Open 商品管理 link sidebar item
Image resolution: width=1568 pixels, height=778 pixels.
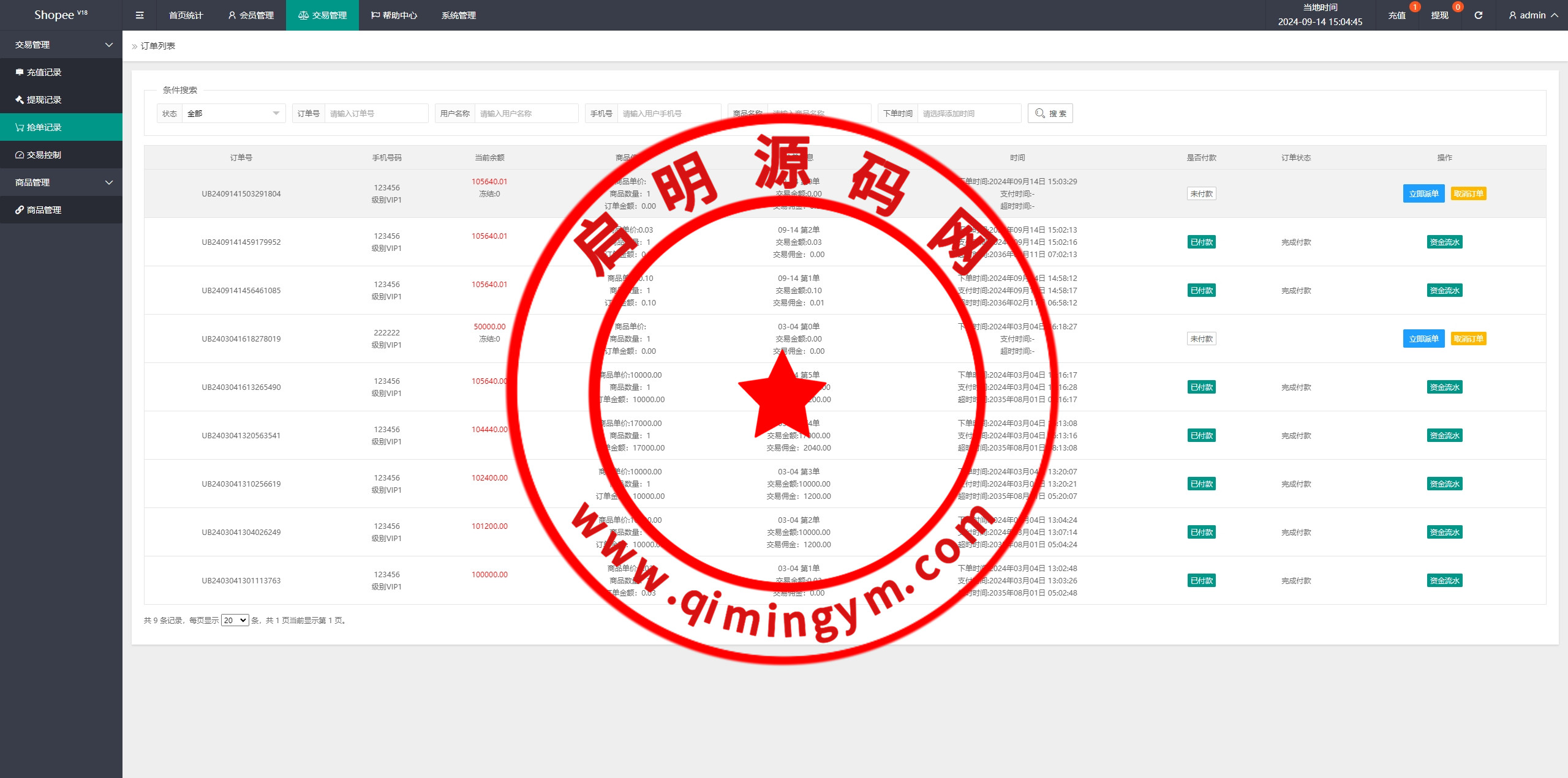pos(44,210)
